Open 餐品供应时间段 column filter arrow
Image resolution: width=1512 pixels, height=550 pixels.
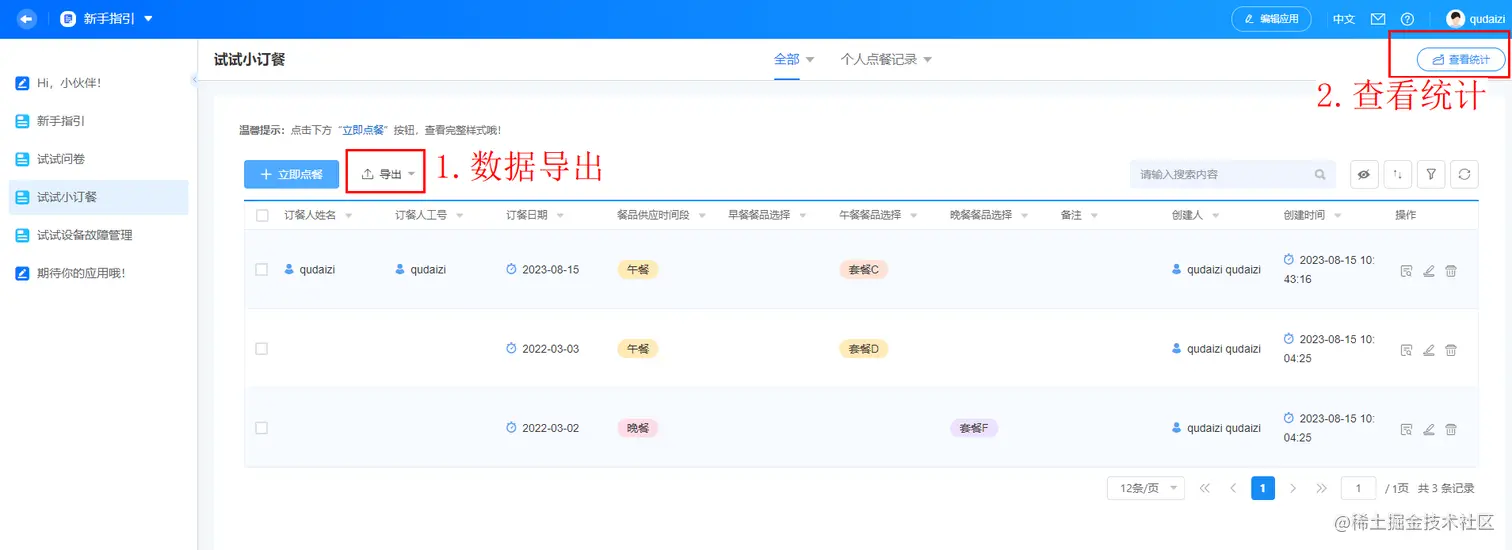(702, 216)
